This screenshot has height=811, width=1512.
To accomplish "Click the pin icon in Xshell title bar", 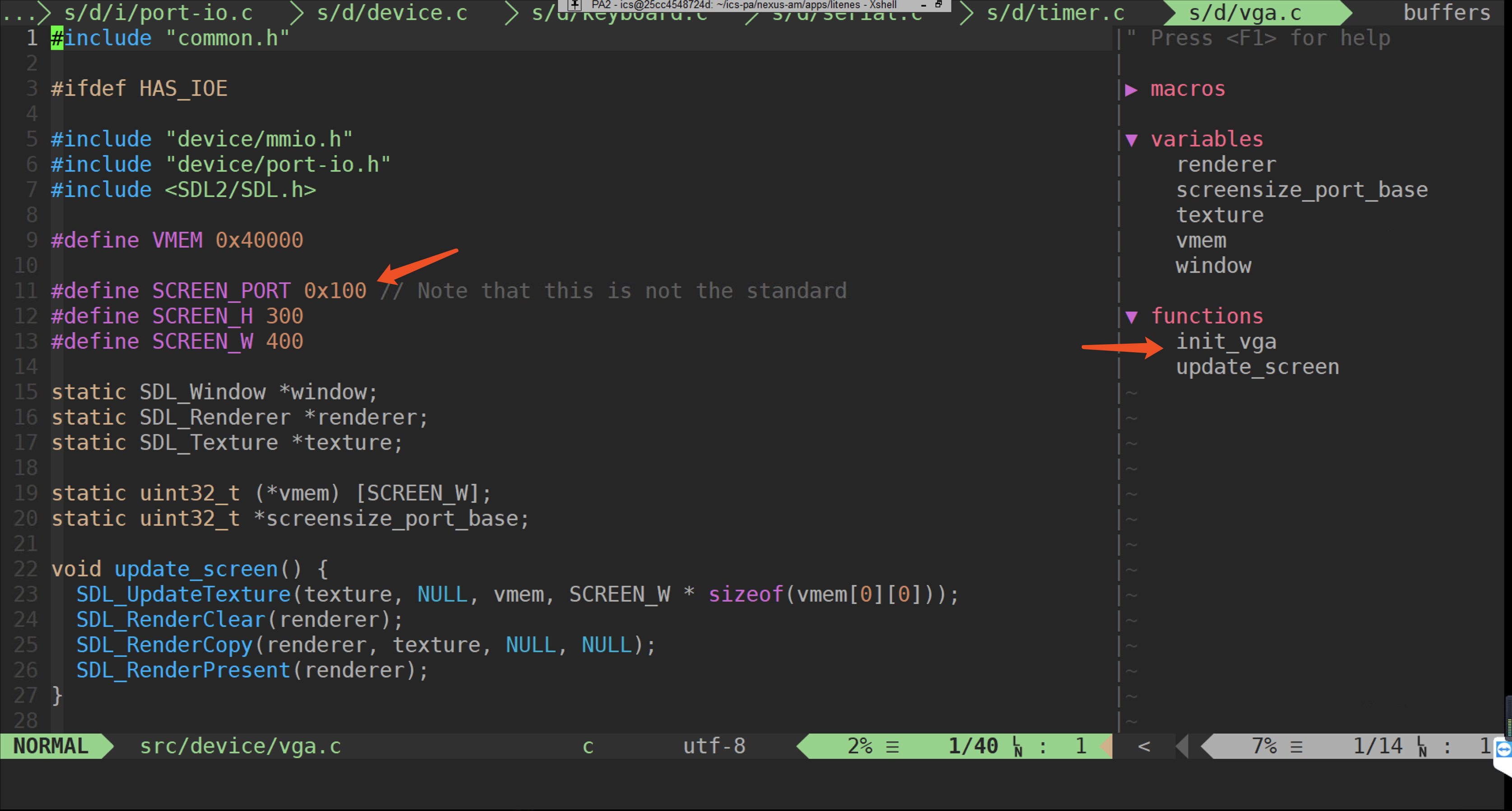I will click(575, 5).
